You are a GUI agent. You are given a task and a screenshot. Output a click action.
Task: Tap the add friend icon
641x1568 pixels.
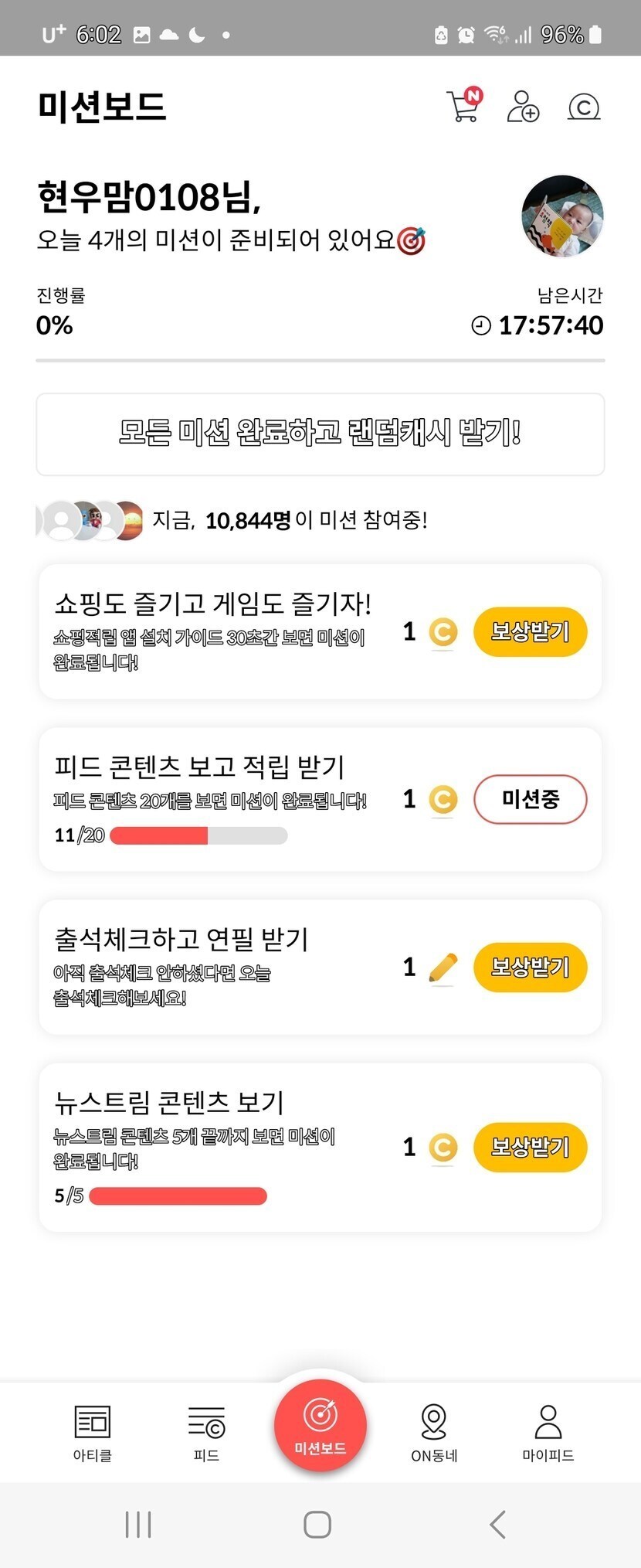click(x=523, y=107)
